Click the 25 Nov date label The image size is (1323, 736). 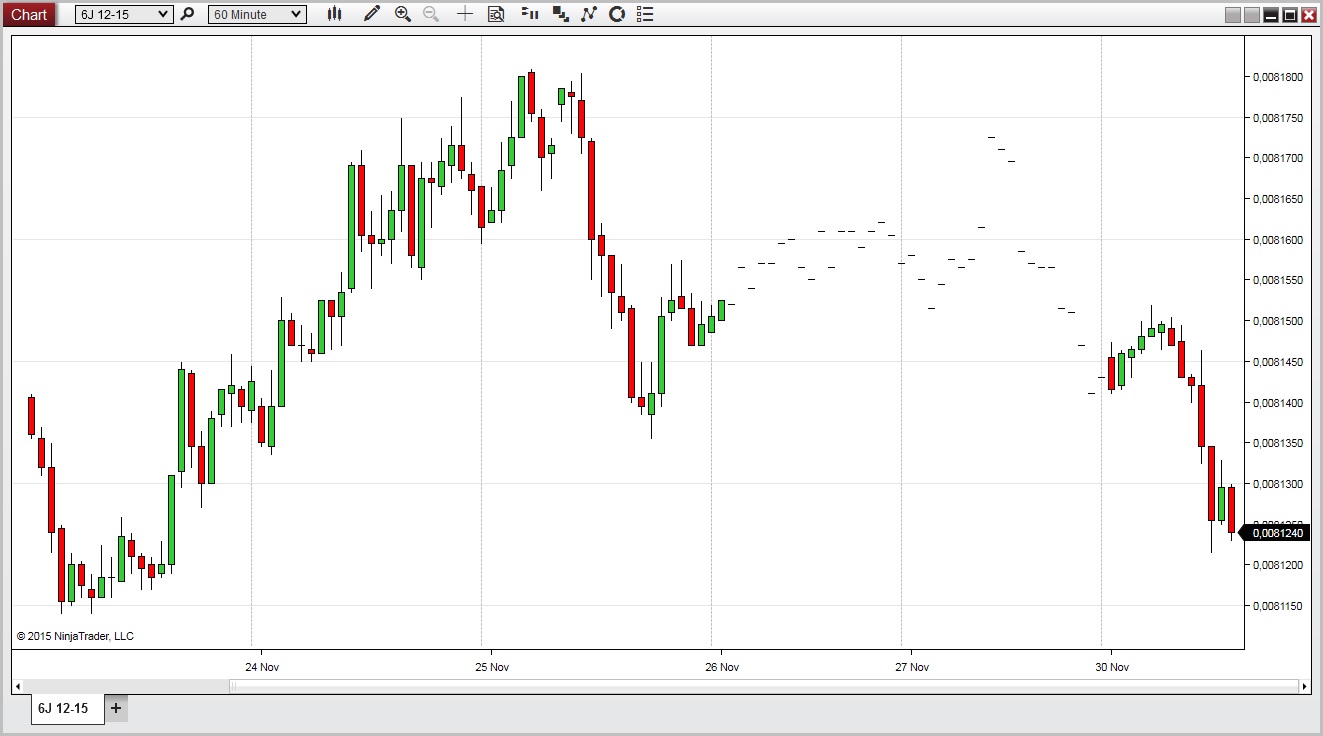pos(492,666)
